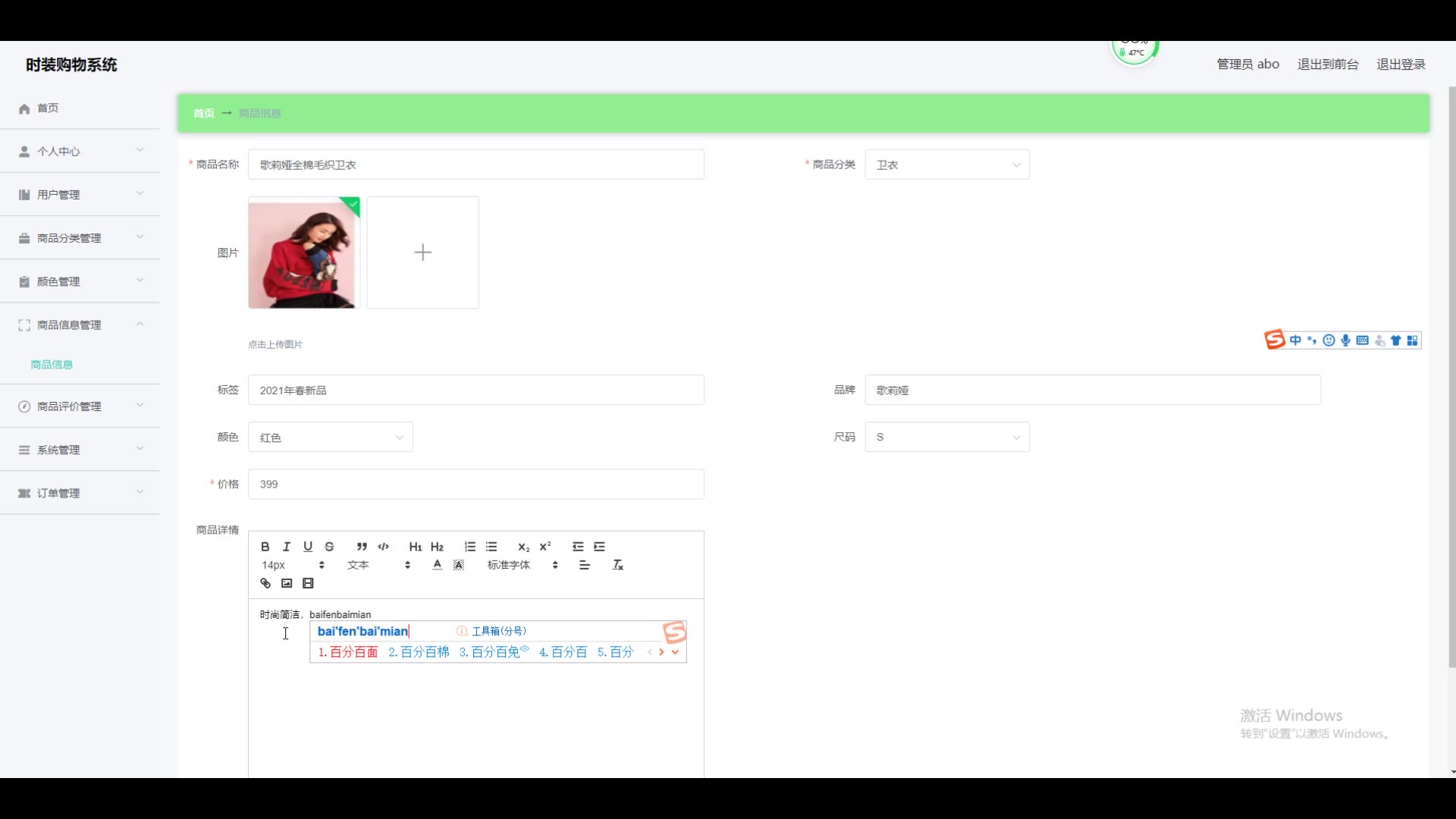Open the skin shirt icon on Sogou bar
This screenshot has width=1456, height=819.
[1395, 340]
